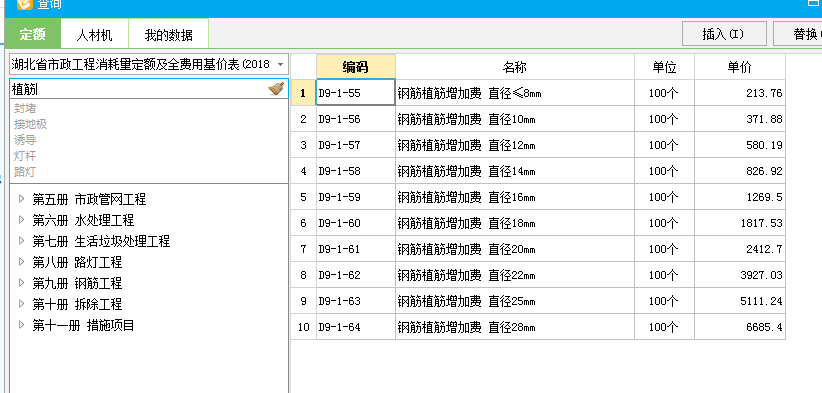Click the 编码 column header
The width and height of the screenshot is (822, 393).
[x=355, y=67]
